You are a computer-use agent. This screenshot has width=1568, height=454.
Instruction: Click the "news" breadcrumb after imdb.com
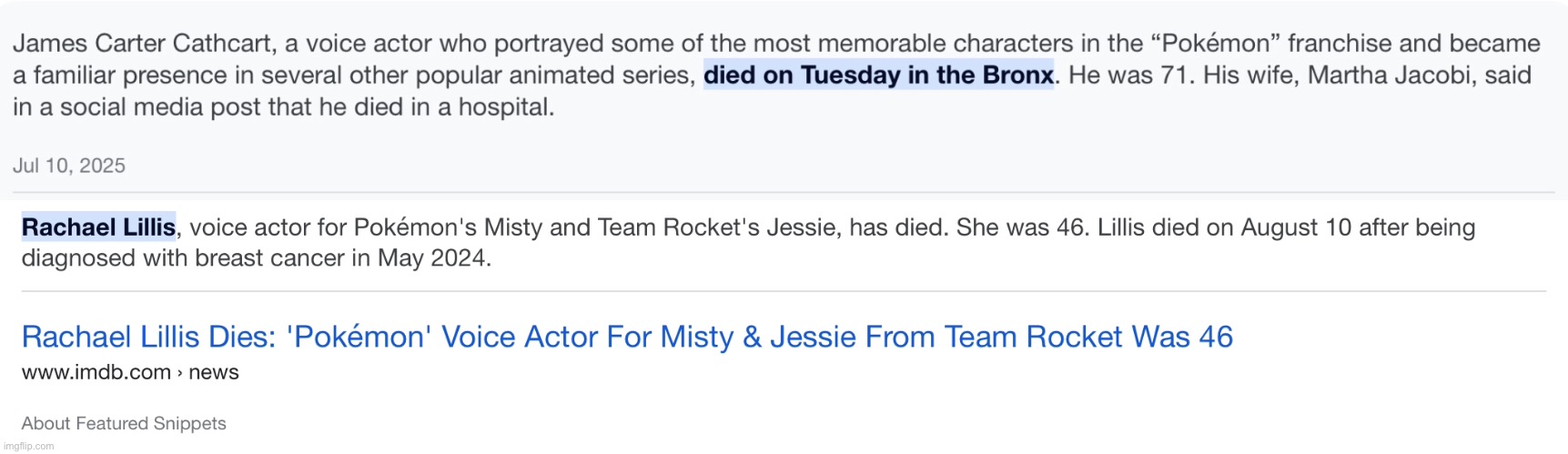coord(214,372)
